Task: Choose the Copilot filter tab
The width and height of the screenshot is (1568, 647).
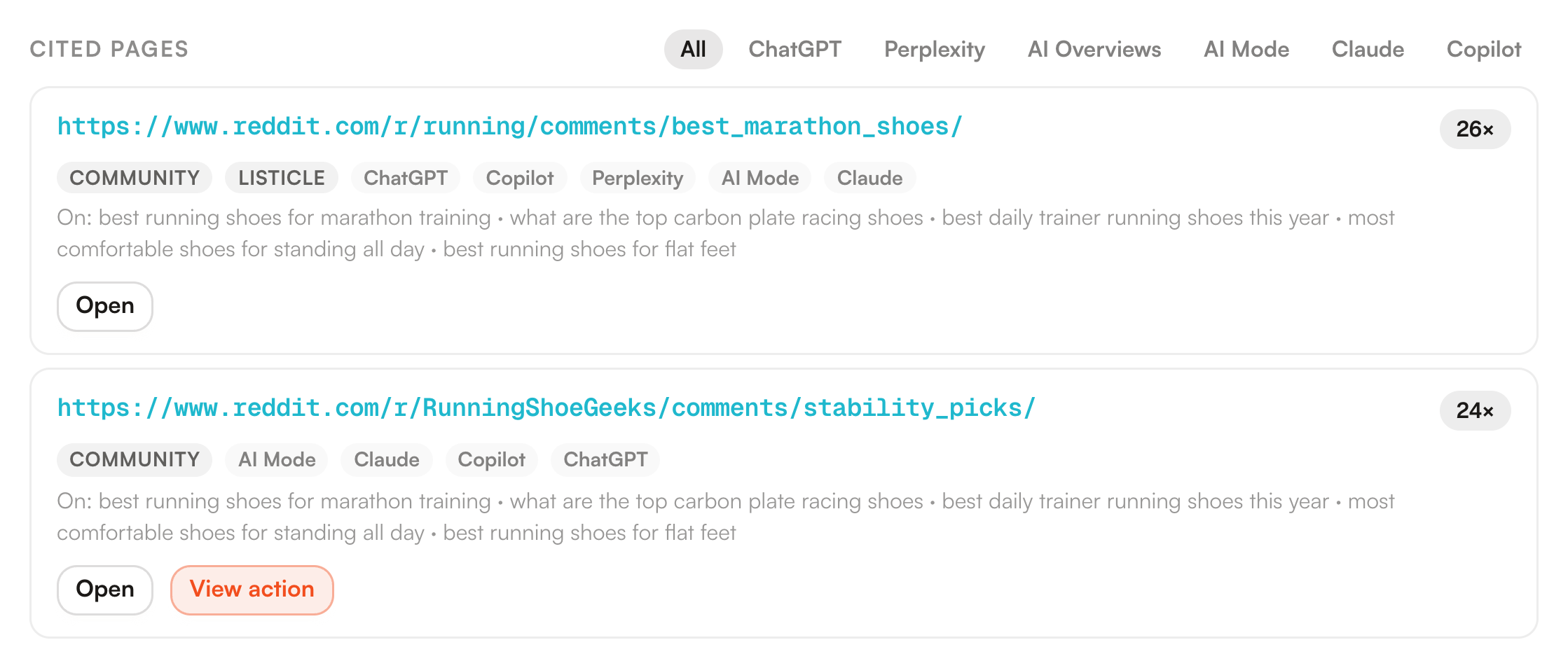Action: (1483, 49)
